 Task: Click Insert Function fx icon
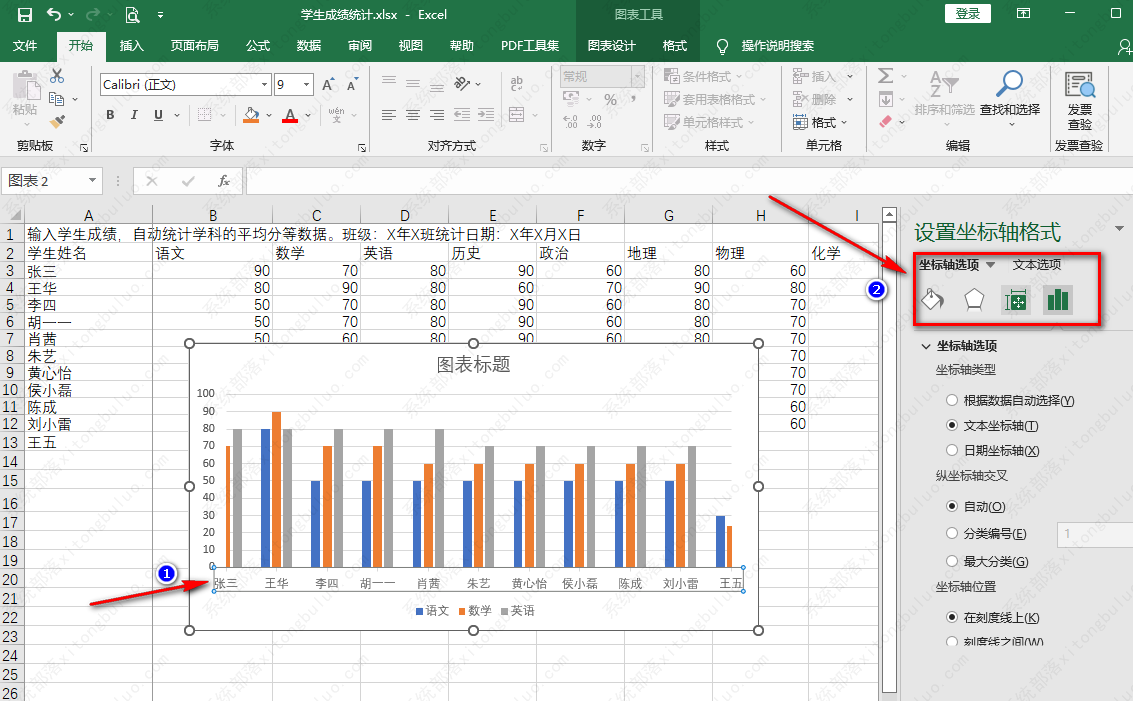(x=224, y=181)
